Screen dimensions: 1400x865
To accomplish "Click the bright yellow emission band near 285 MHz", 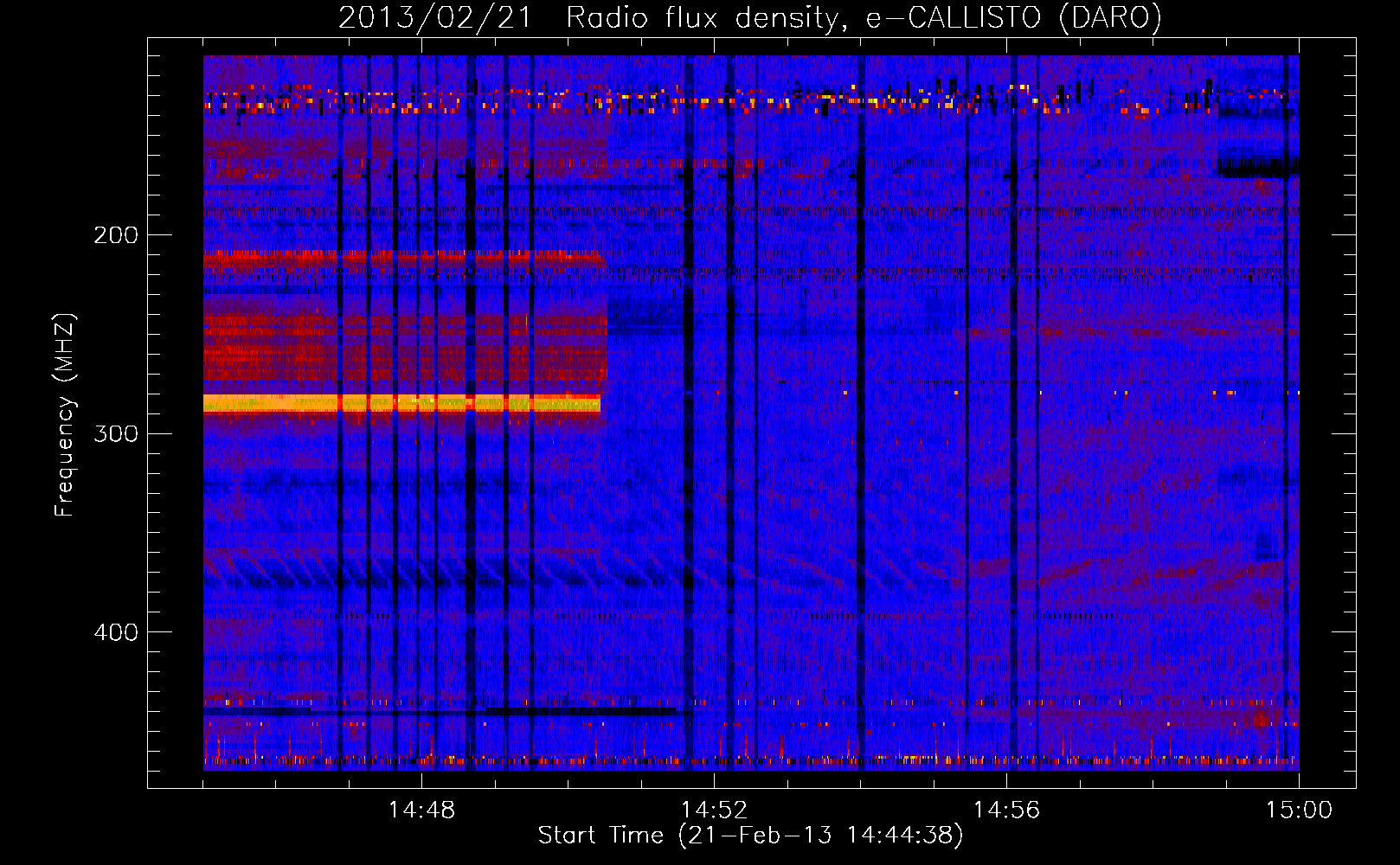I will (401, 403).
